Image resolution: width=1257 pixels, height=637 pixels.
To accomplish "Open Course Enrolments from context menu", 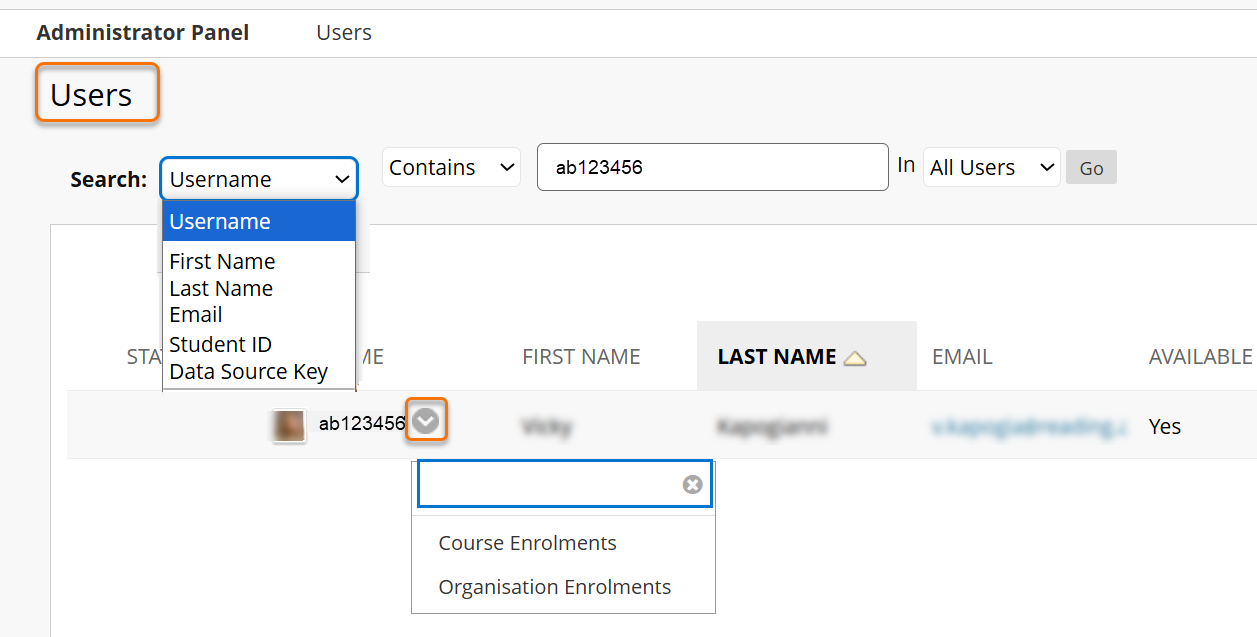I will [527, 543].
